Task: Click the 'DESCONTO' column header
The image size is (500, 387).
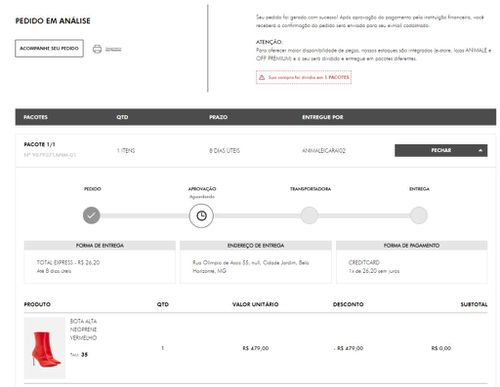Action: (x=348, y=304)
